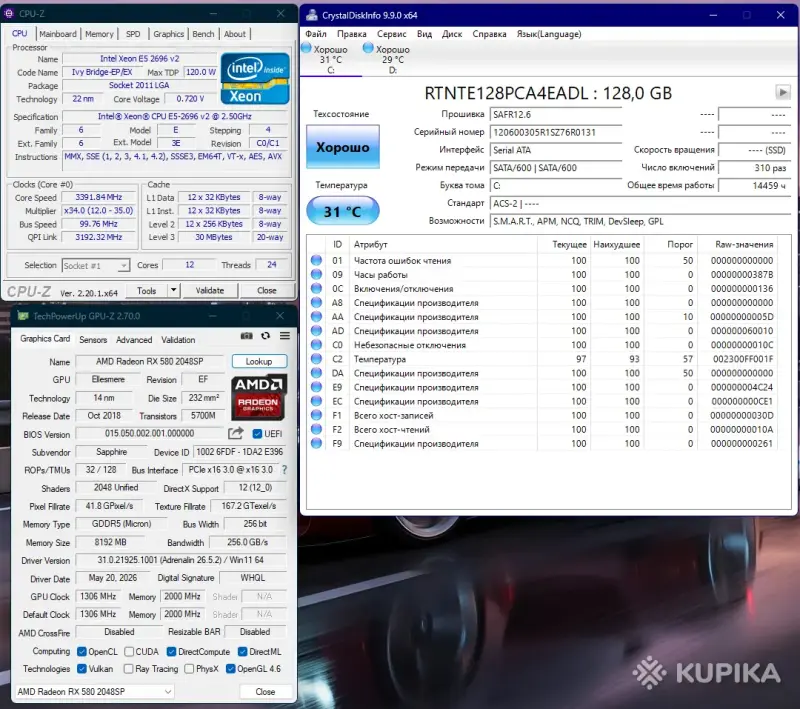Click the blue Хорошо health status button

click(343, 147)
